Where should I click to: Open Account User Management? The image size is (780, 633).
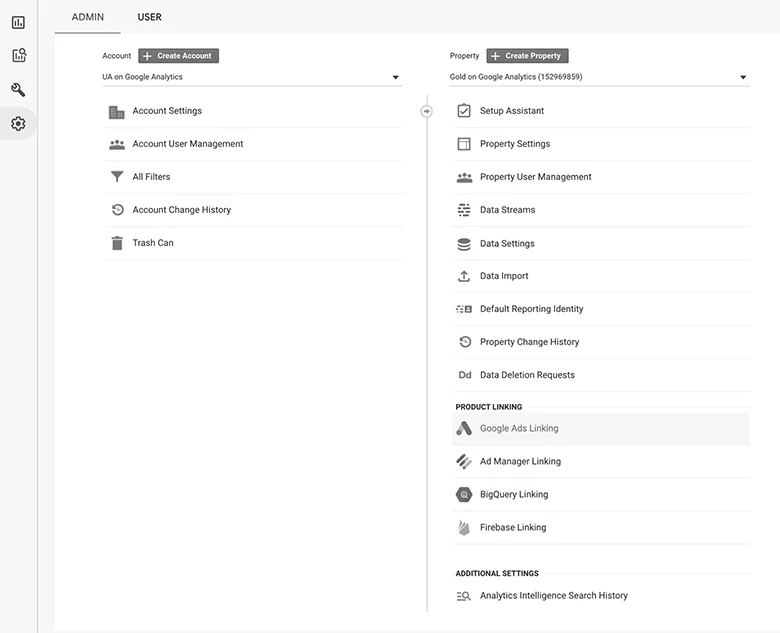[x=253, y=144]
